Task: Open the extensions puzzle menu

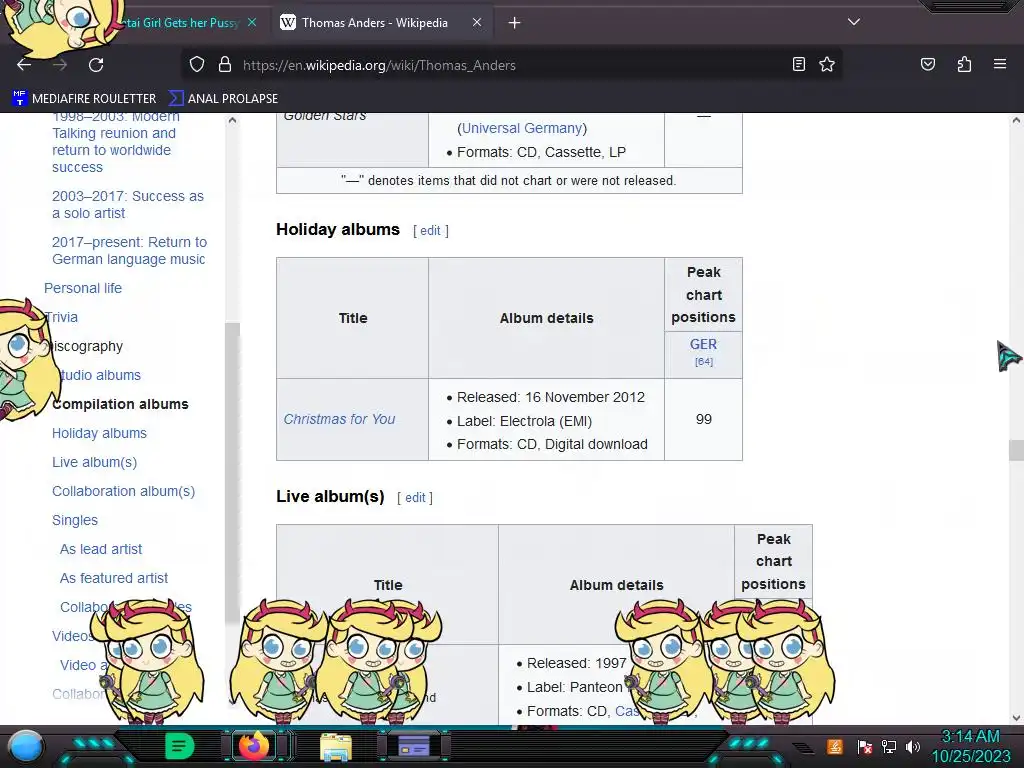Action: [x=964, y=64]
